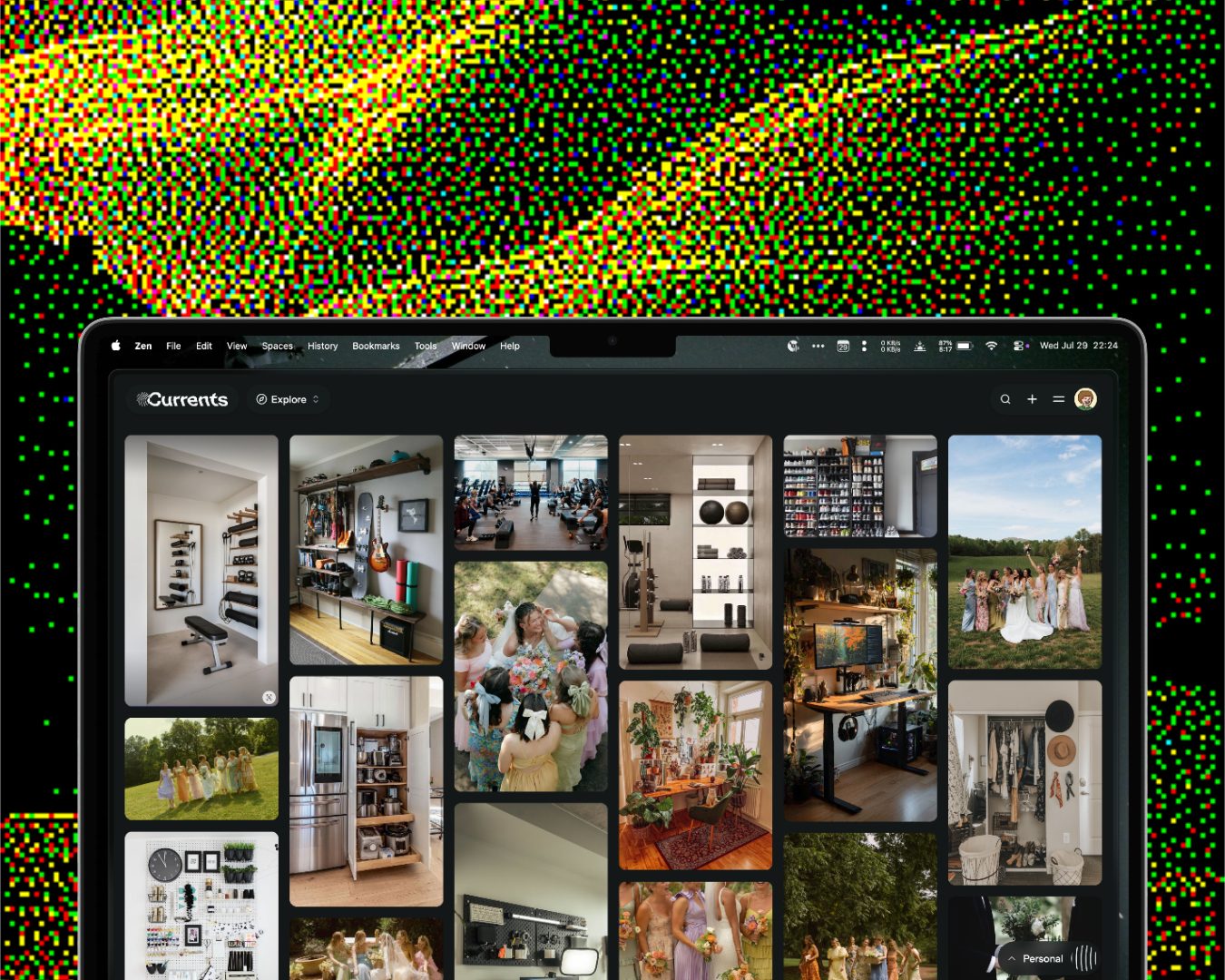Image resolution: width=1225 pixels, height=980 pixels.
Task: Open the bride with flower girls photo
Action: 531,677
